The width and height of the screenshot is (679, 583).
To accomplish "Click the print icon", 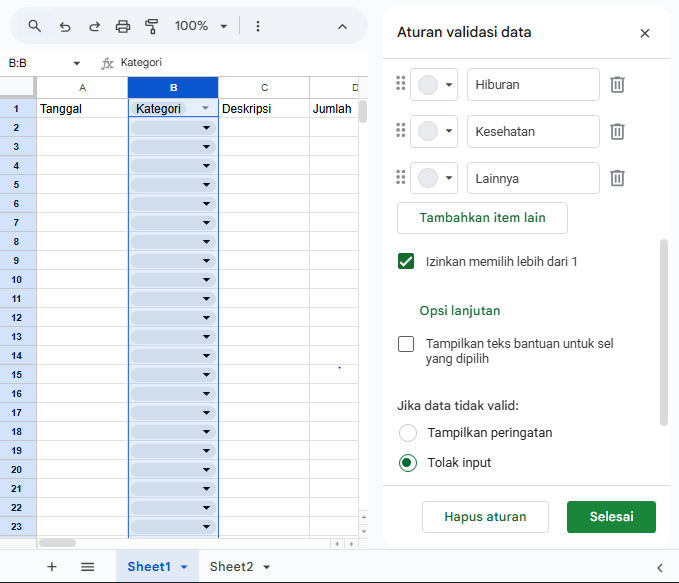I will pyautogui.click(x=123, y=26).
